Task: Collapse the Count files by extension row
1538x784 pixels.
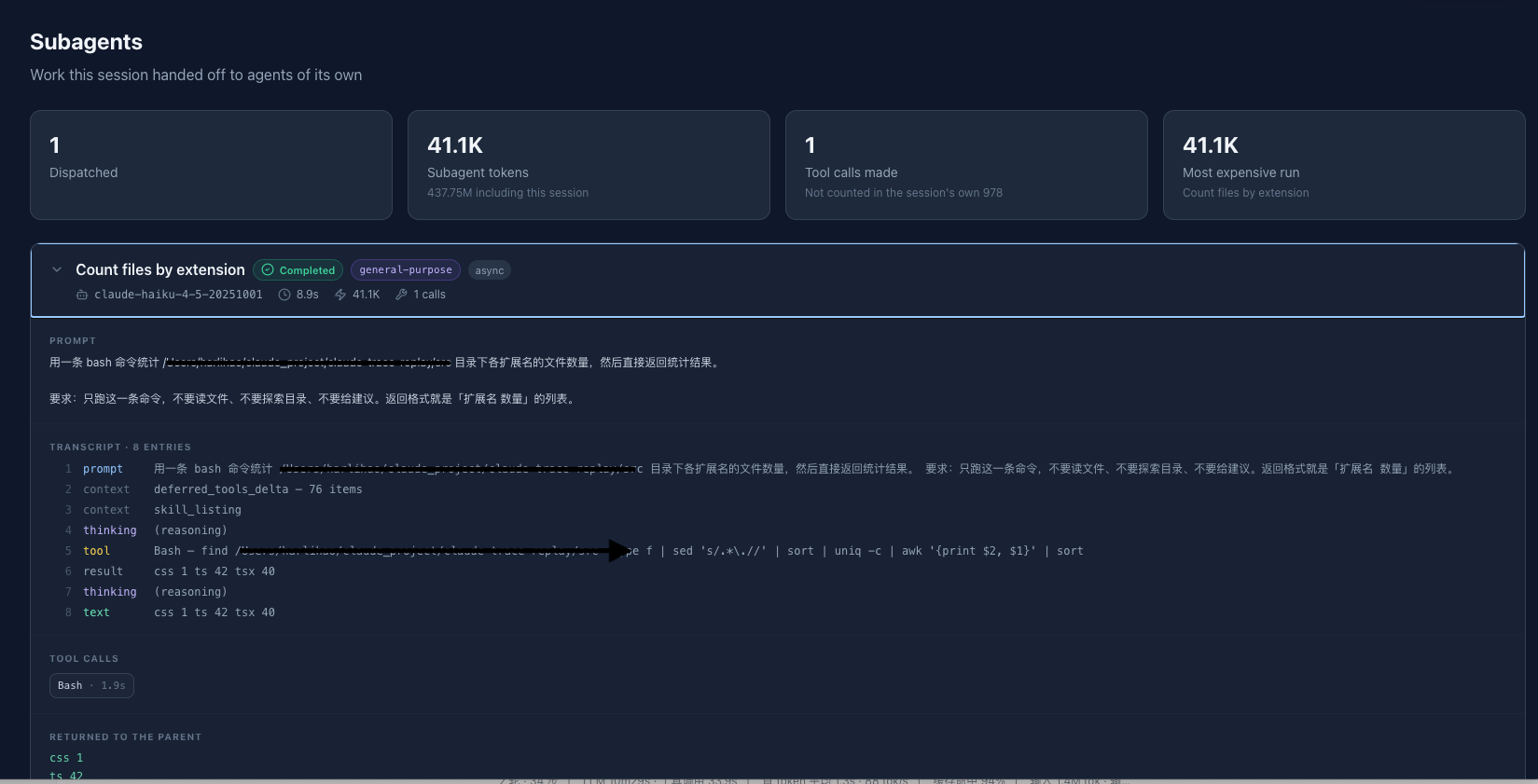Action: (57, 269)
